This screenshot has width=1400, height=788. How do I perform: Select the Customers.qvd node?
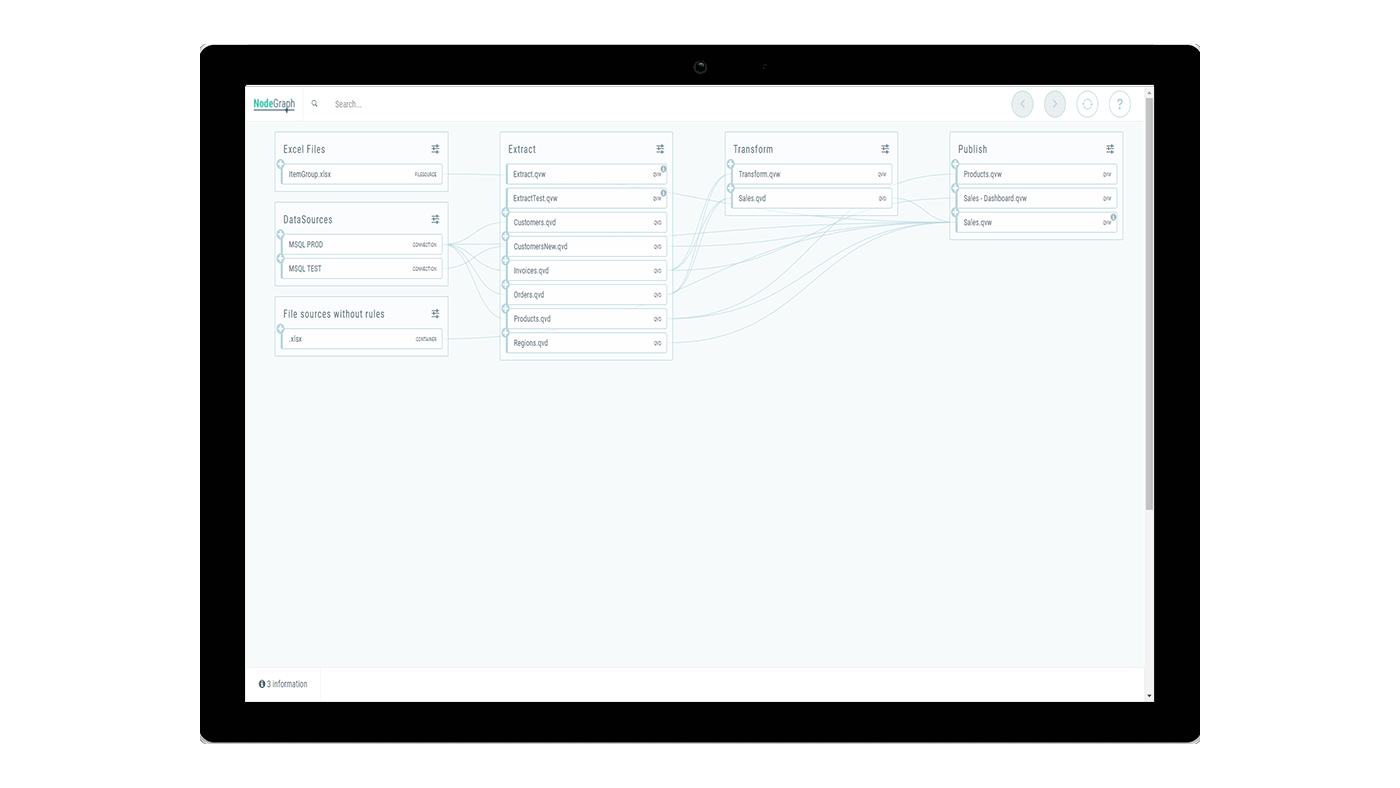point(586,222)
